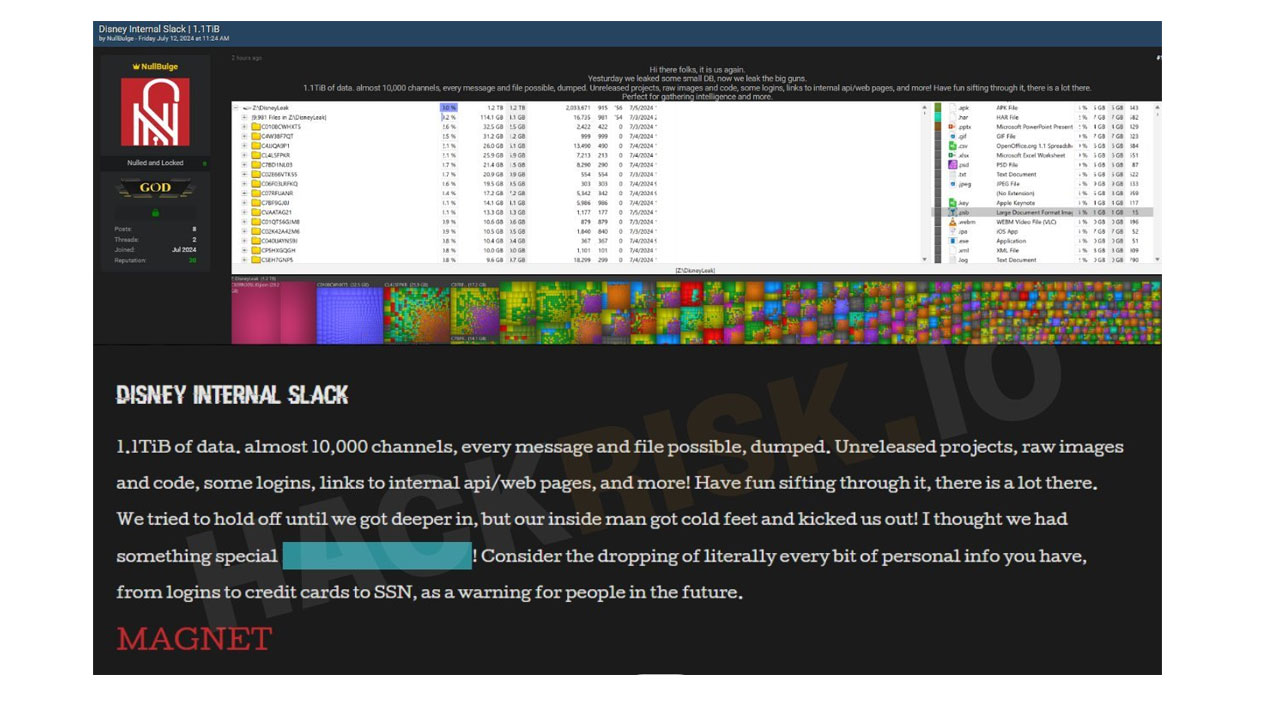Select the 'Large Document Format' highlighted row
Viewport: 1280px width, 720px height.
[1044, 212]
